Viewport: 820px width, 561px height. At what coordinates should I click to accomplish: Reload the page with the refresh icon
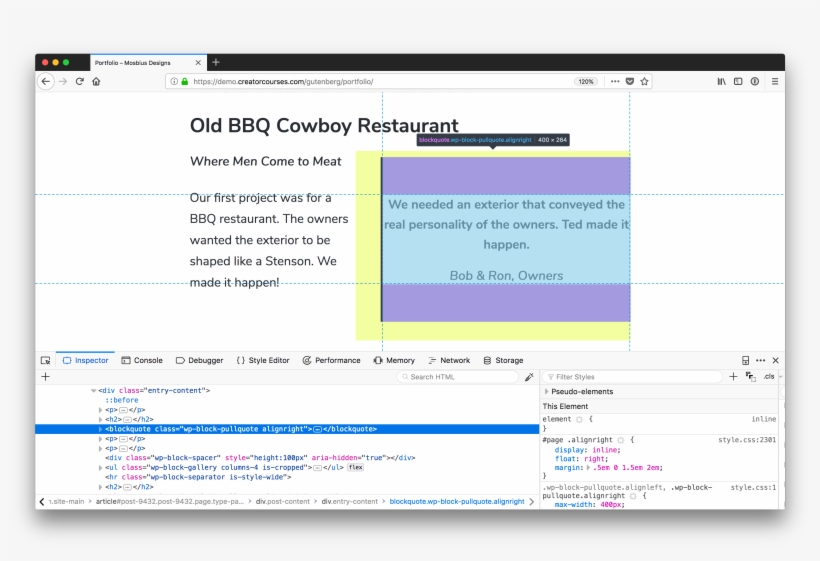(80, 82)
